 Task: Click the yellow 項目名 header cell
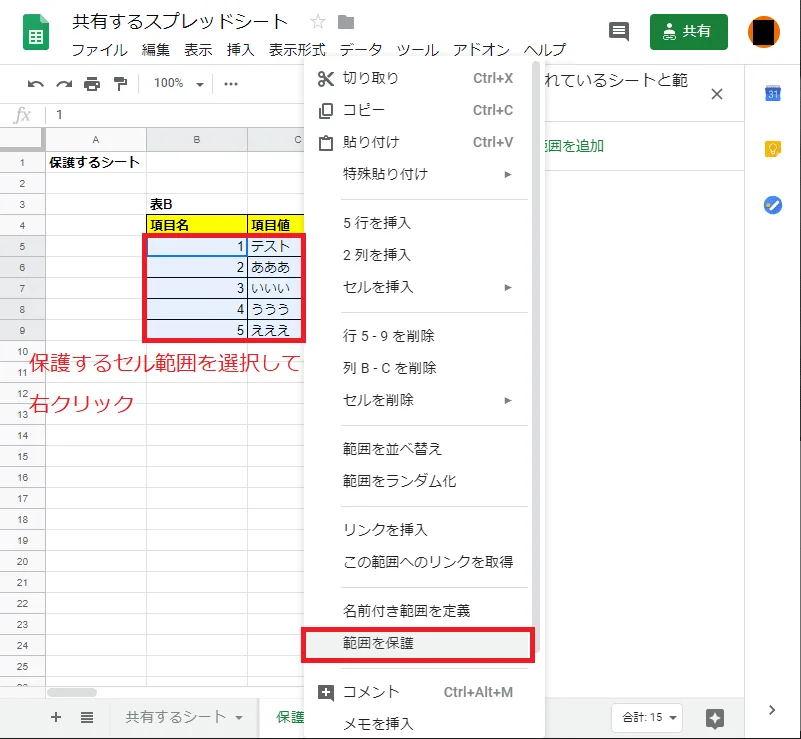(197, 225)
